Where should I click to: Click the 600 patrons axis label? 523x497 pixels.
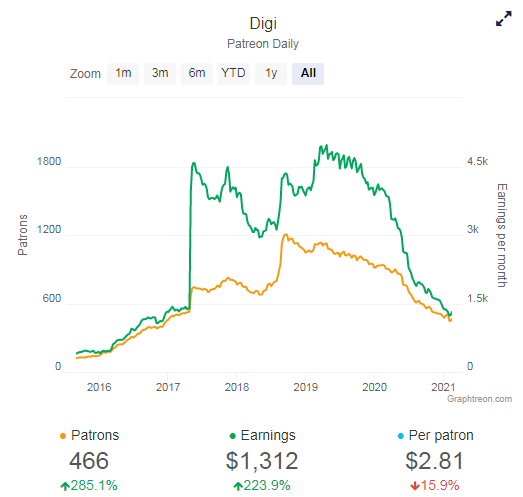(x=52, y=298)
